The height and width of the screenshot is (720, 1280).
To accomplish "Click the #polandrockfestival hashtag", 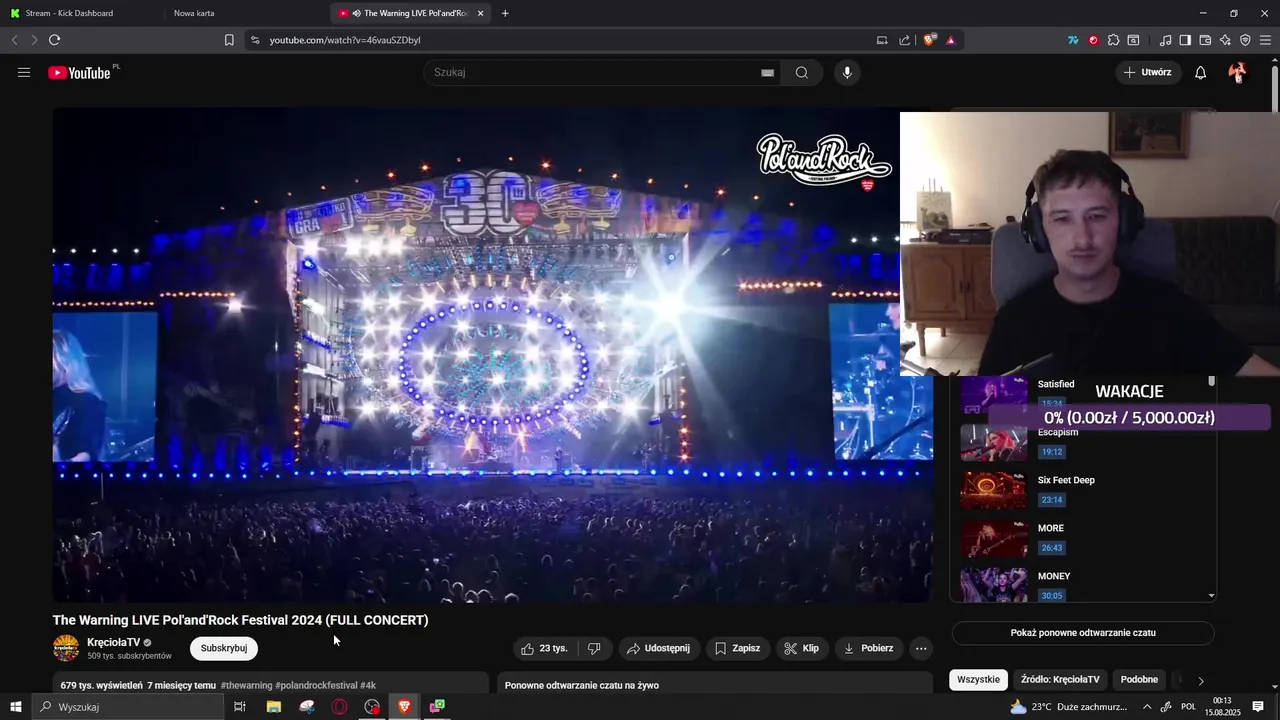I will (316, 685).
